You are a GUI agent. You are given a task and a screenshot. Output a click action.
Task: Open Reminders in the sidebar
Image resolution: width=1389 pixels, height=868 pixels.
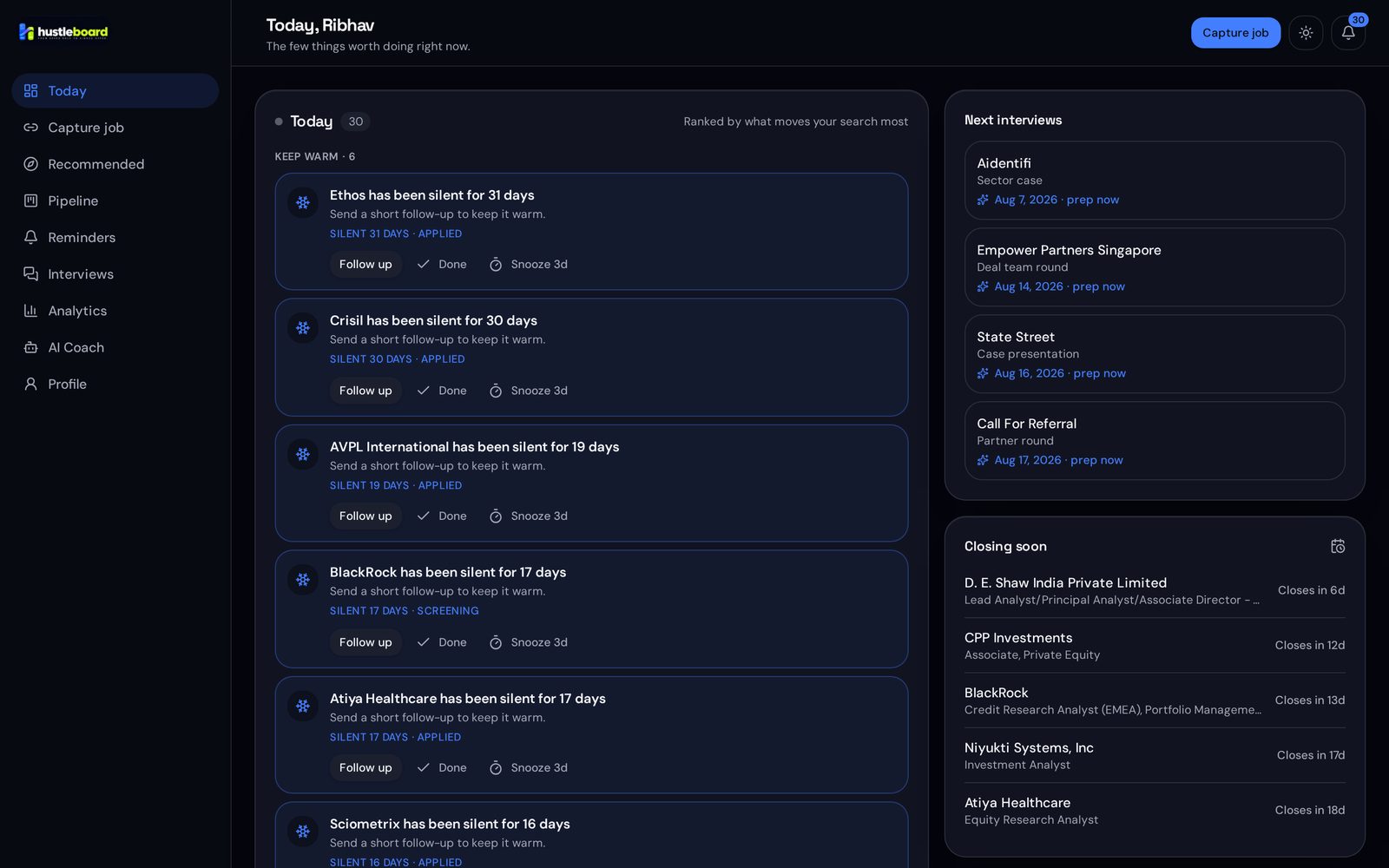tap(115, 237)
